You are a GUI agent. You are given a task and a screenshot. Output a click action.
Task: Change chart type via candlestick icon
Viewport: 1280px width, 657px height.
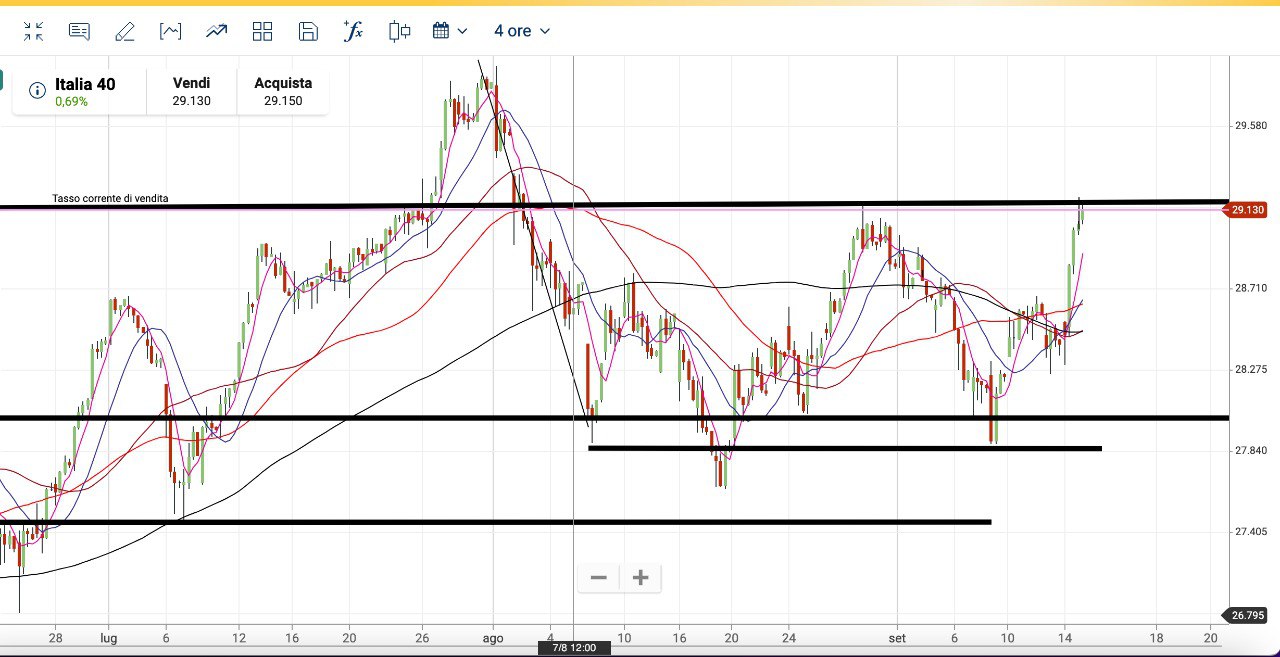pyautogui.click(x=399, y=32)
